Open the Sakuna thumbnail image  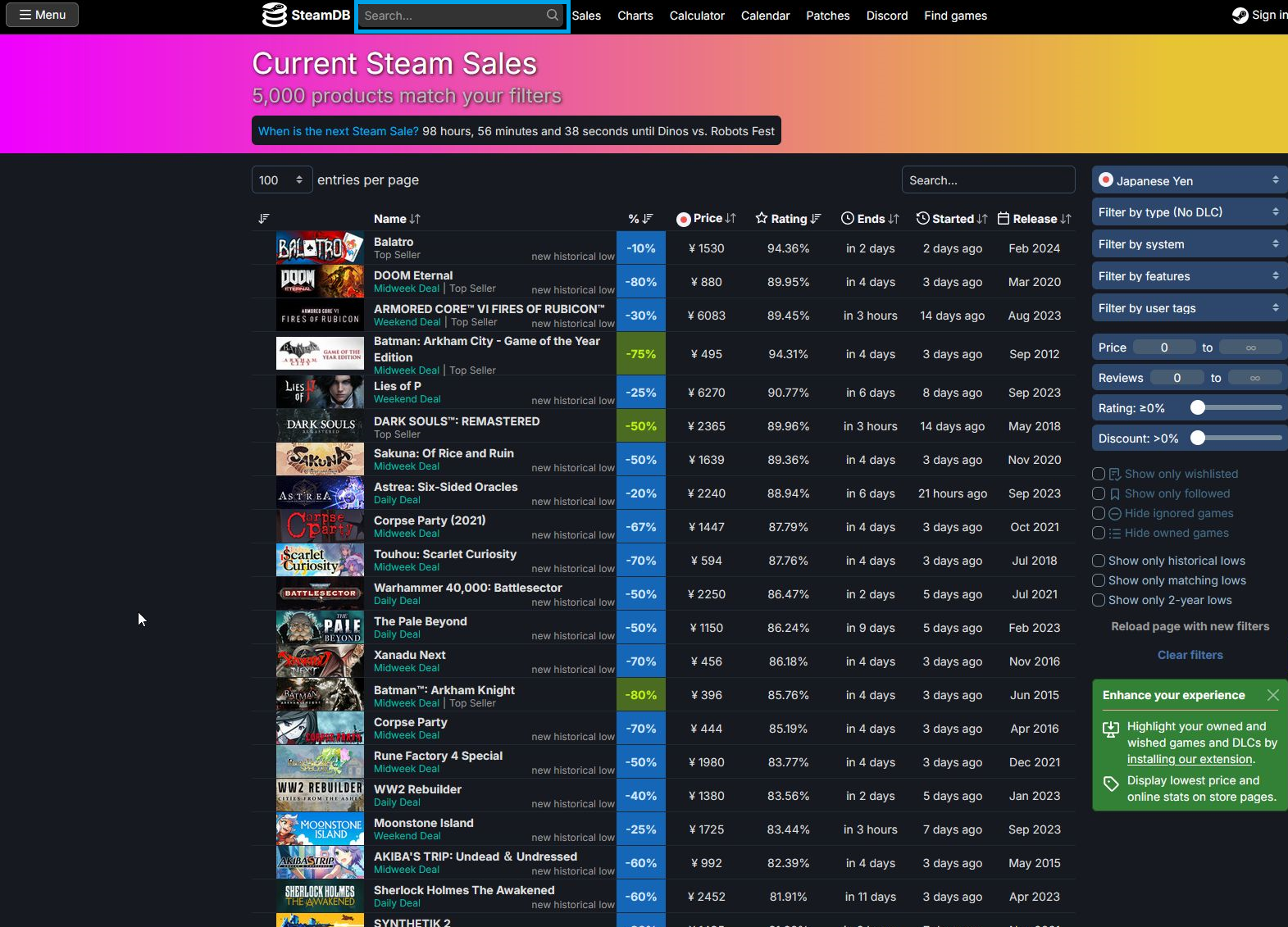[x=320, y=459]
